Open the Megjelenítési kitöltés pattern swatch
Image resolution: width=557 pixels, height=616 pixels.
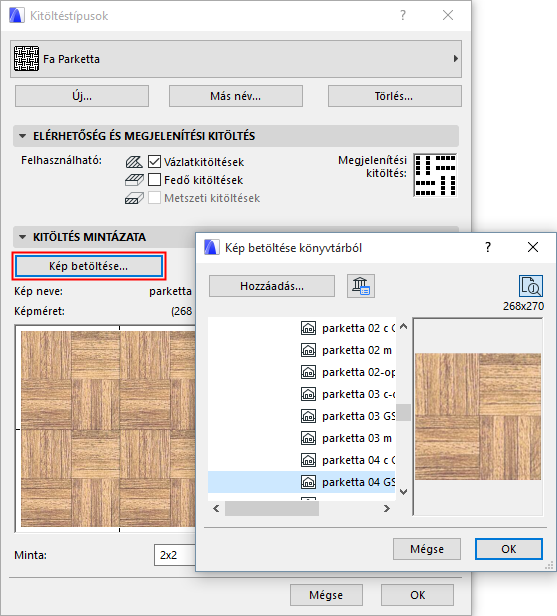tap(435, 175)
